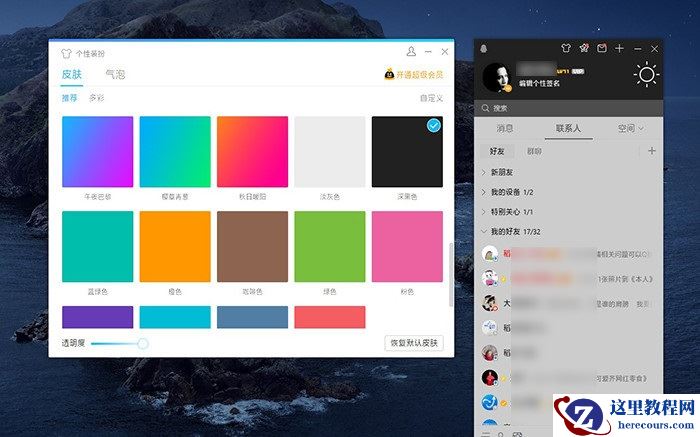This screenshot has width=700, height=437.
Task: Choose the coral red skin swatch
Action: pyautogui.click(x=330, y=317)
